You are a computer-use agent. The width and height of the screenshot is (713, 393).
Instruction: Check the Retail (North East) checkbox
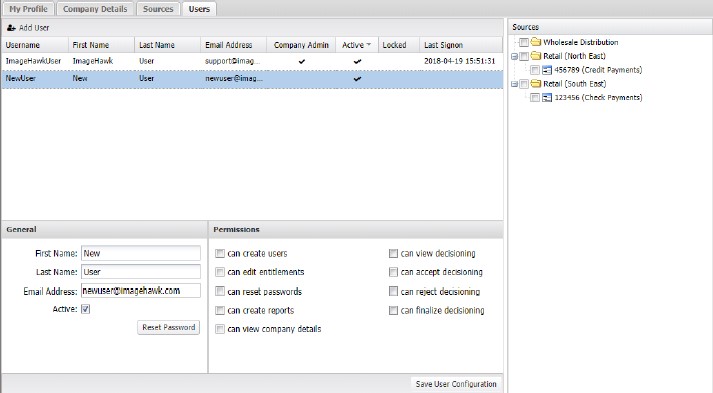[x=524, y=56]
